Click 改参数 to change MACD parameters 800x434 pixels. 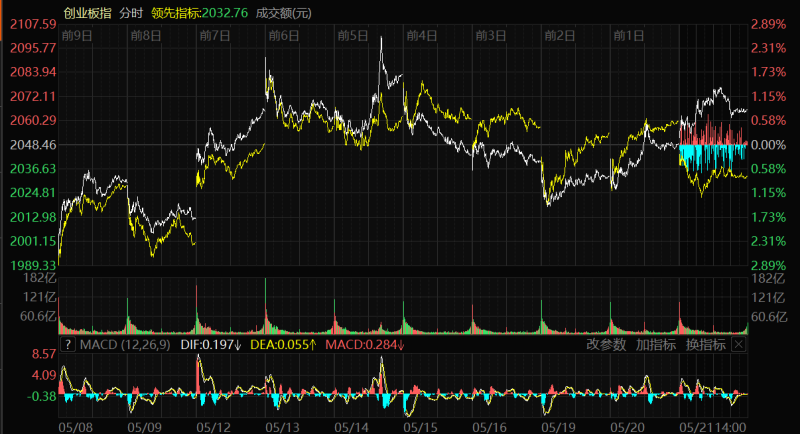pos(606,345)
